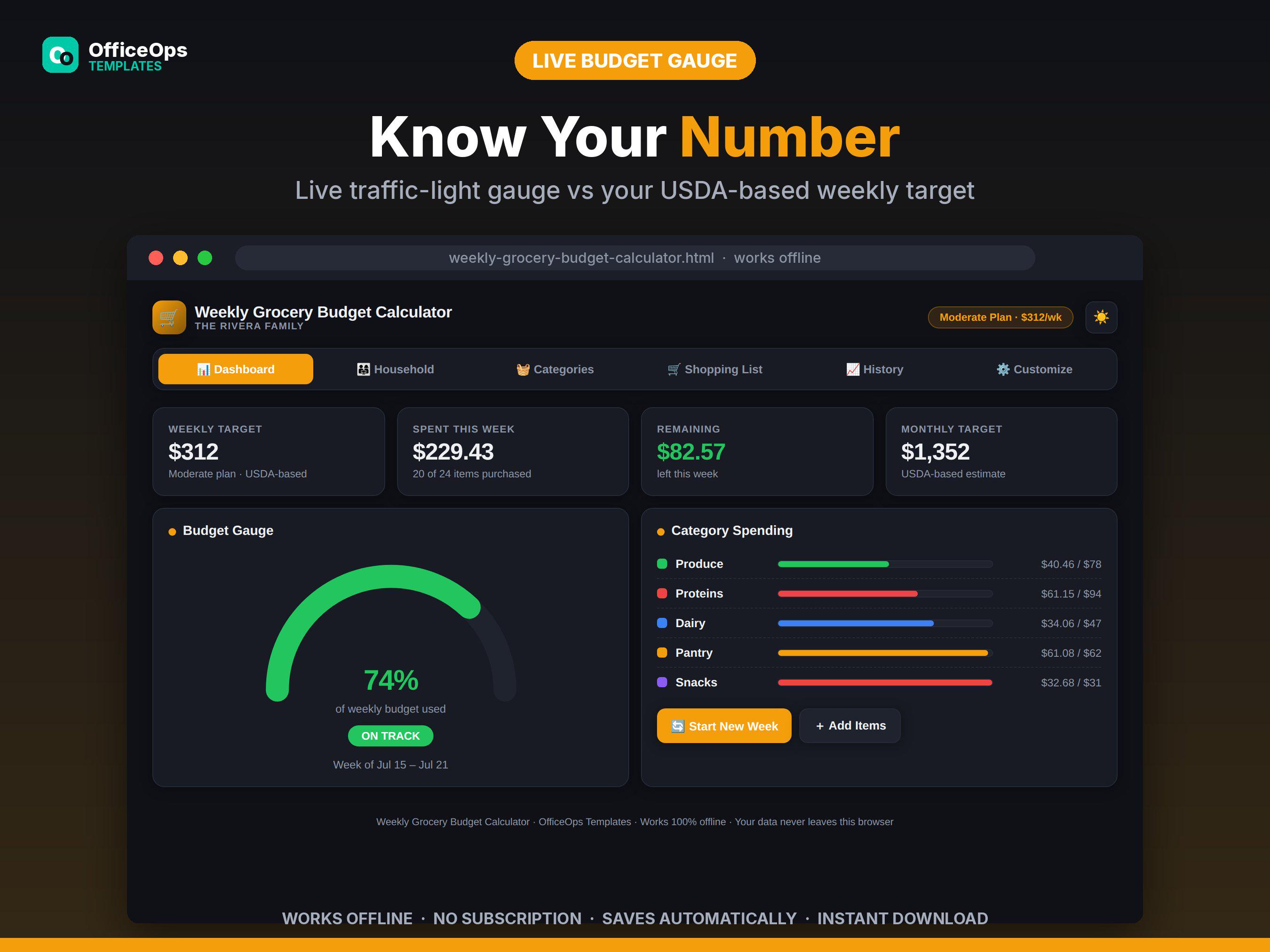Image resolution: width=1270 pixels, height=952 pixels.
Task: Click the grocery cart app icon
Action: tap(169, 317)
